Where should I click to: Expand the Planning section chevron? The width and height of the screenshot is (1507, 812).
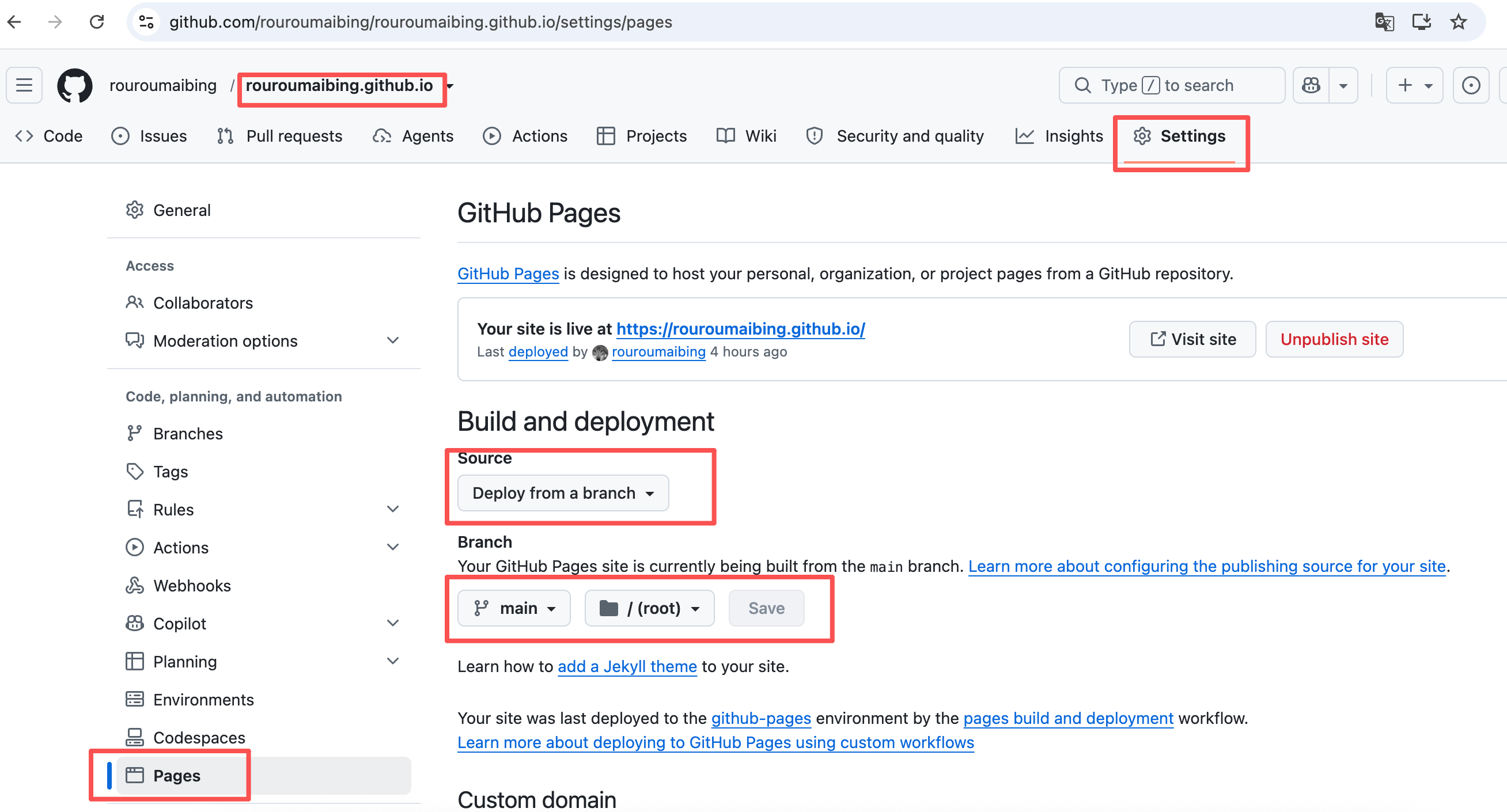(393, 662)
